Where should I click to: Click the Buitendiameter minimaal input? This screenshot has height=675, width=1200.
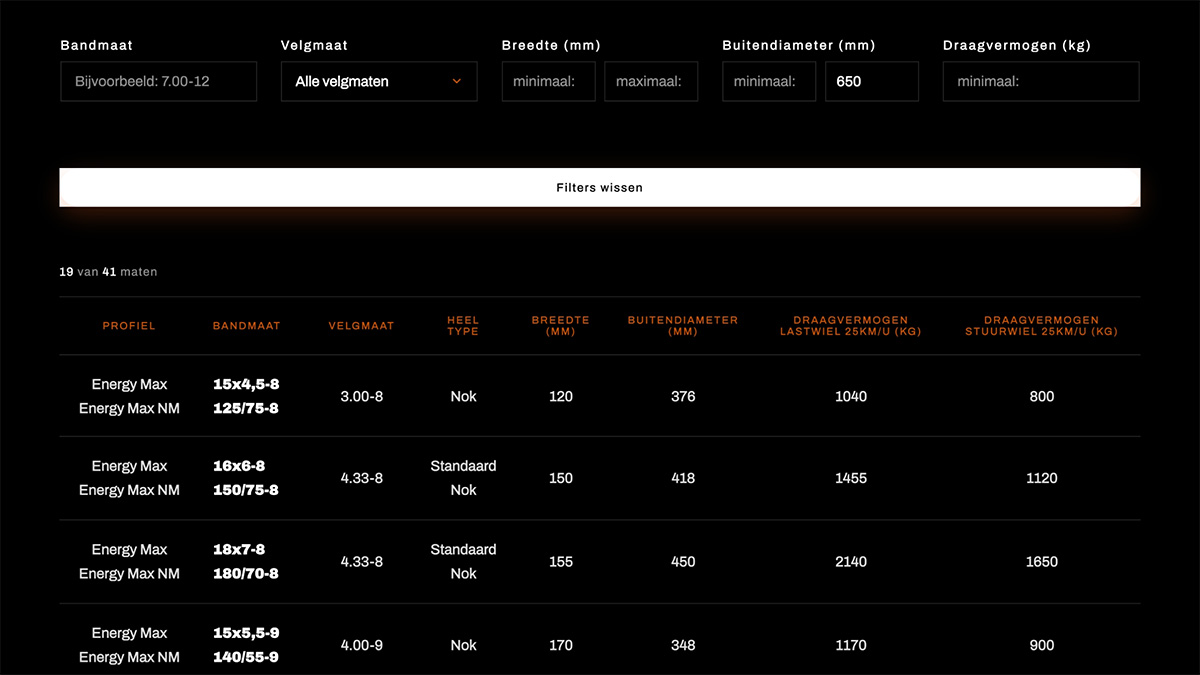coord(769,81)
